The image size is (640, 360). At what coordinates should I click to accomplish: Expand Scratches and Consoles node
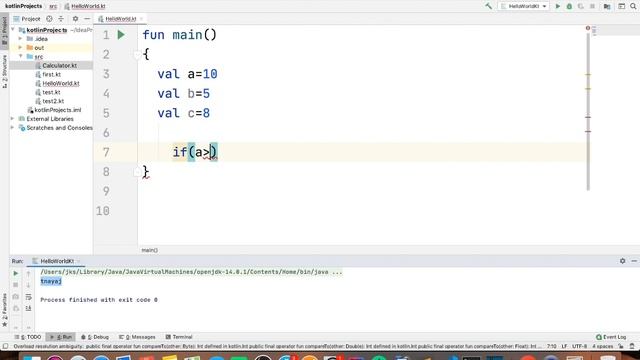coord(12,128)
